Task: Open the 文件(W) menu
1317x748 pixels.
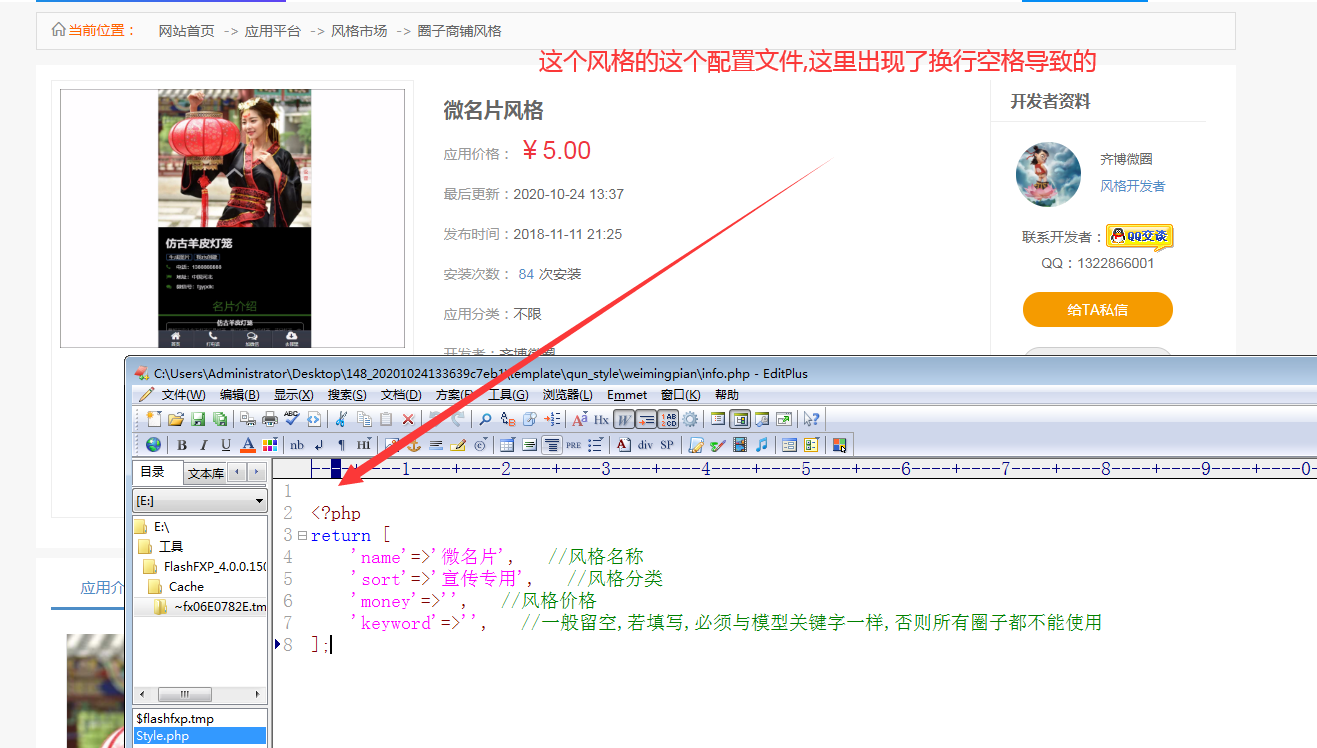Action: coord(174,395)
